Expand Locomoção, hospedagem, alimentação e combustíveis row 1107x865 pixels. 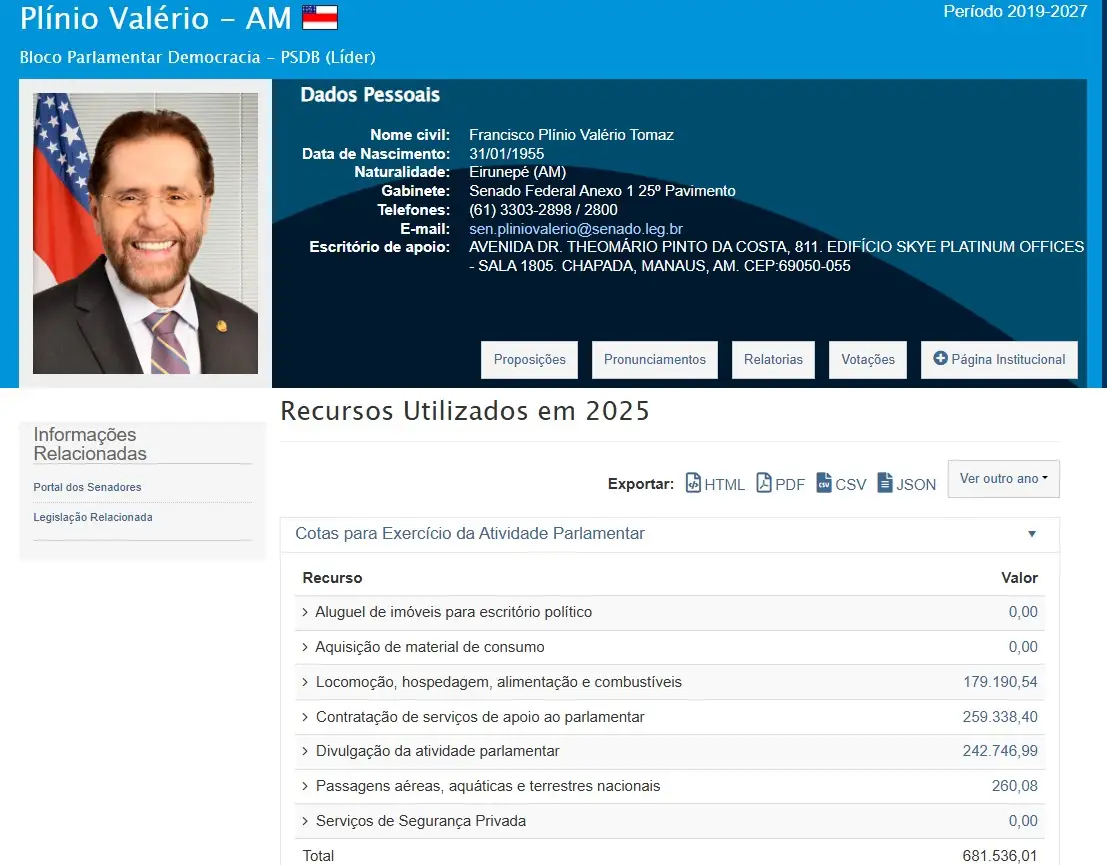305,682
